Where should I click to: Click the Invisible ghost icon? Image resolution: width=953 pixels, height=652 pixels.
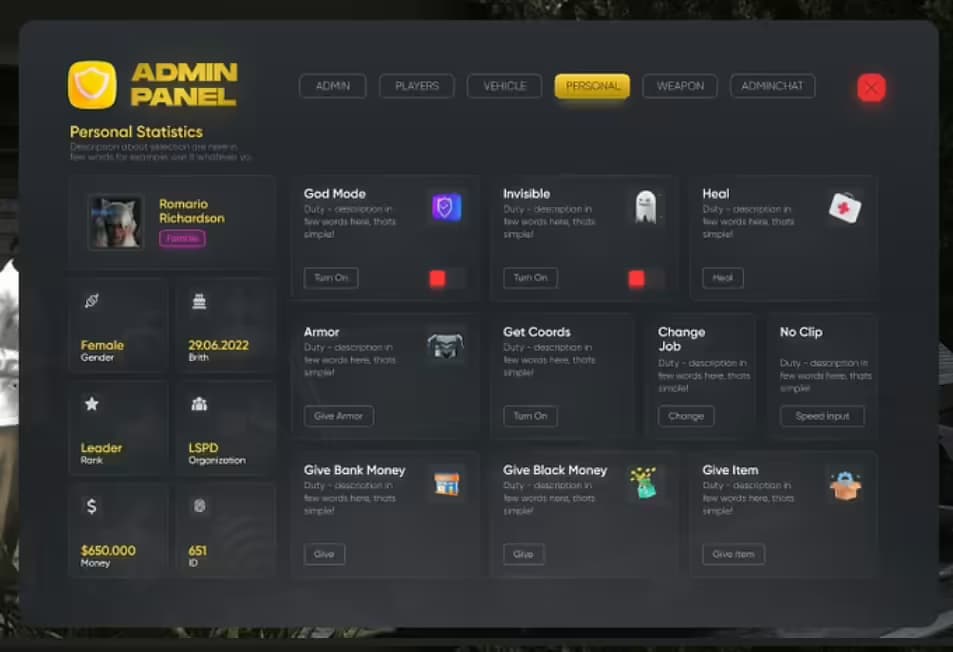(x=645, y=207)
